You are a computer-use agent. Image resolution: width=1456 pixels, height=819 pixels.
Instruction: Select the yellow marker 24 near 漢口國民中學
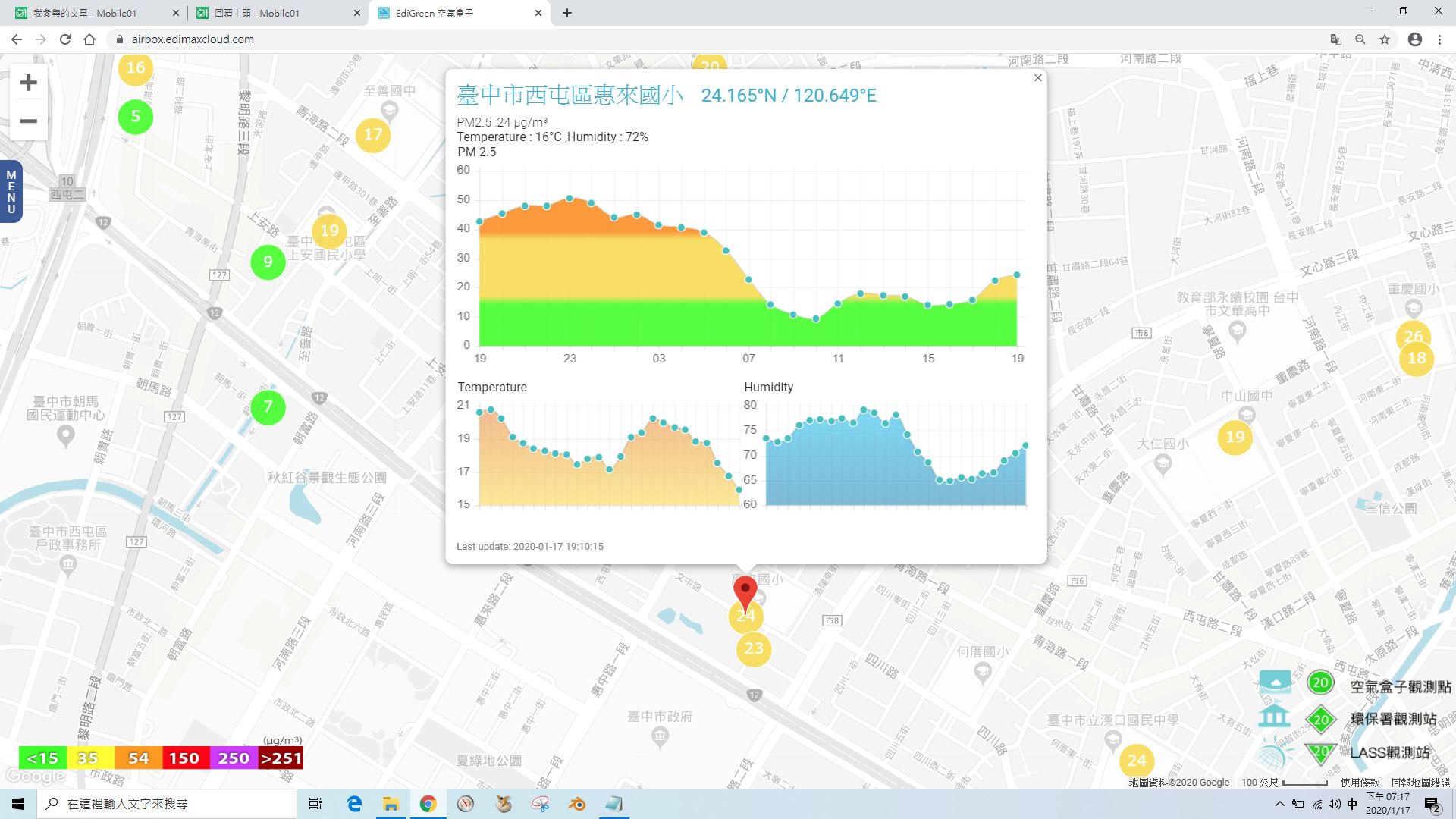(1137, 761)
